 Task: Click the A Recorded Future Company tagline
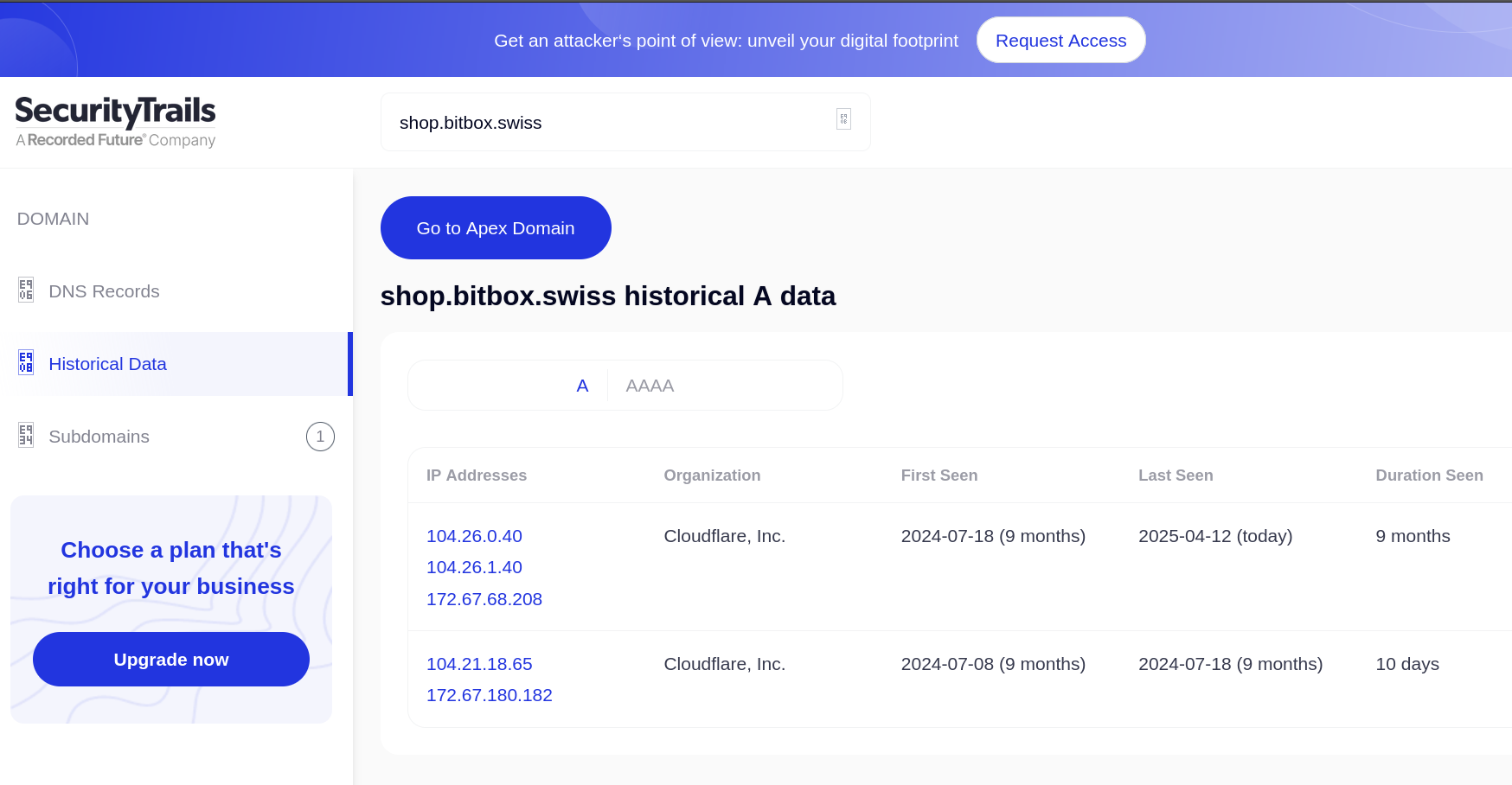[116, 140]
